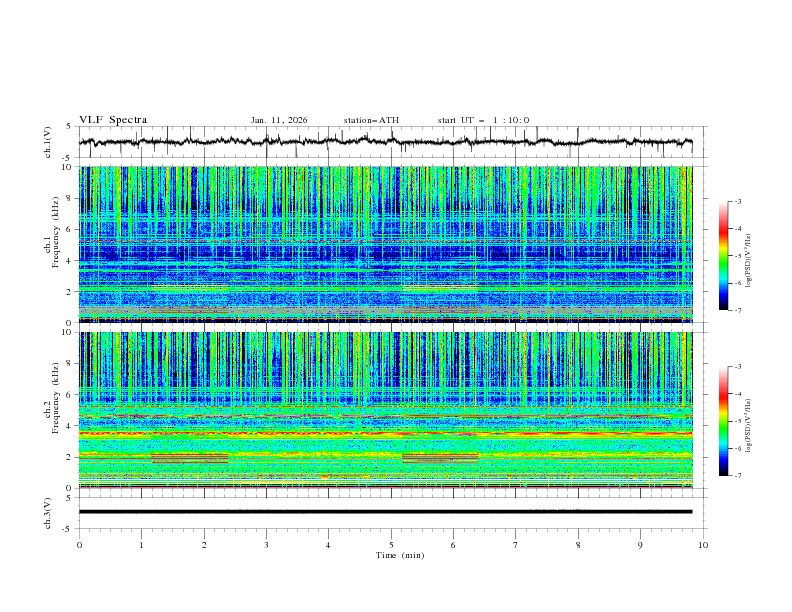792x612 pixels.
Task: Click the "ch.1(V)" waveform axis label
Action: pyautogui.click(x=48, y=142)
